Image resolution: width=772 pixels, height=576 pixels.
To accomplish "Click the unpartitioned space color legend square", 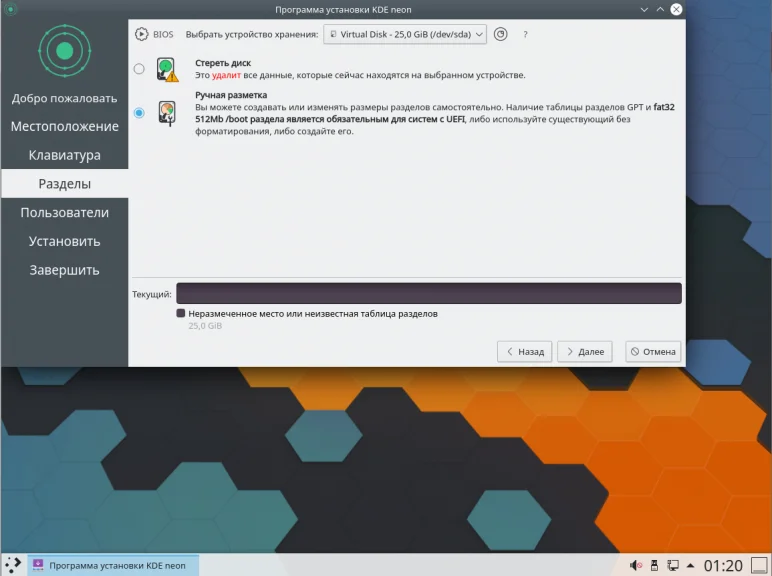I will point(181,313).
